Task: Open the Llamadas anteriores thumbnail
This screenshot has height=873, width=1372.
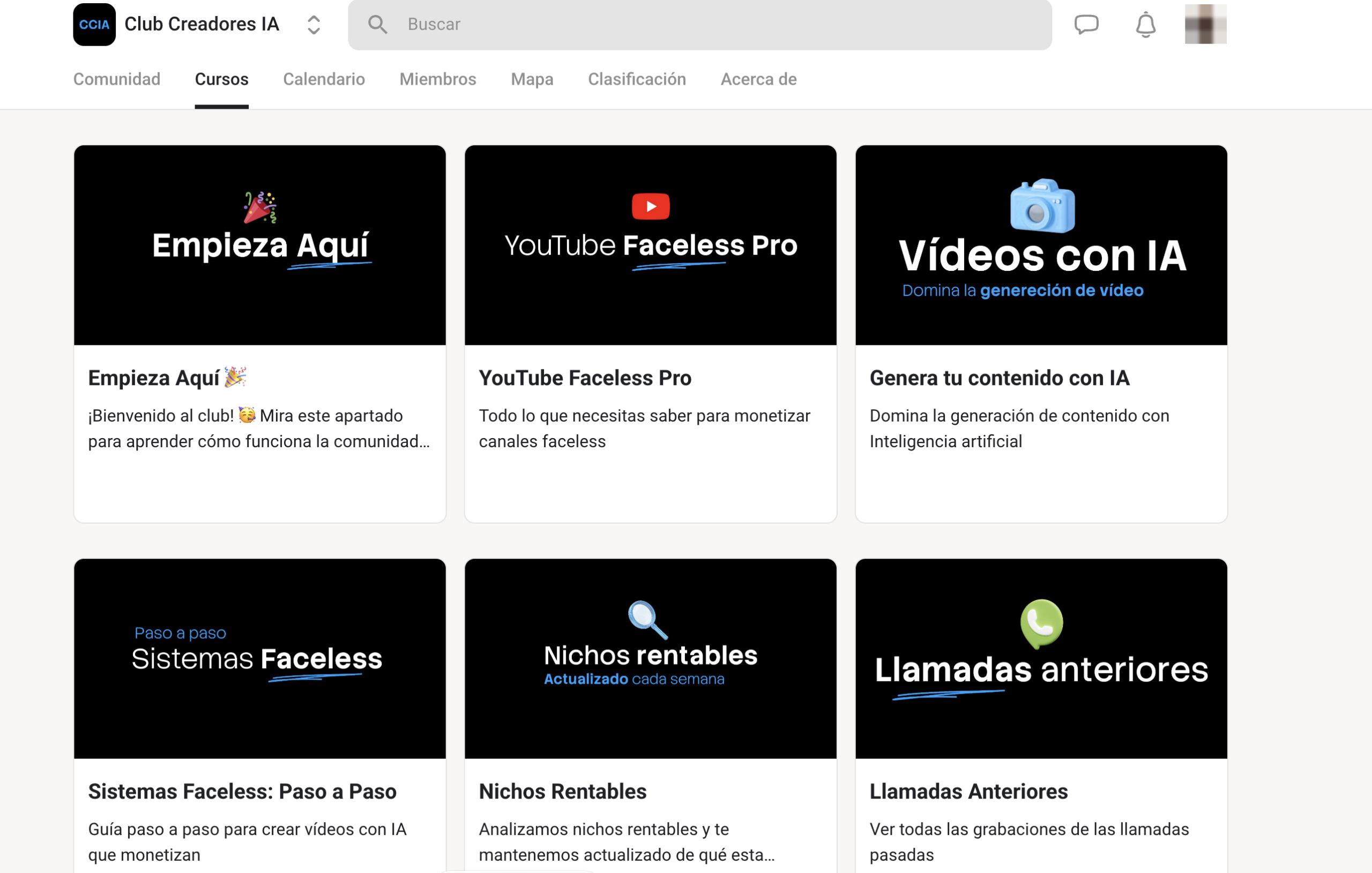Action: tap(1041, 659)
